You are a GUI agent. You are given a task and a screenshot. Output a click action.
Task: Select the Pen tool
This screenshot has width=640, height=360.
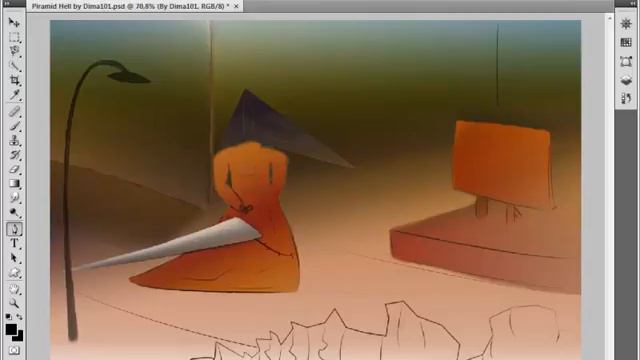pyautogui.click(x=14, y=229)
